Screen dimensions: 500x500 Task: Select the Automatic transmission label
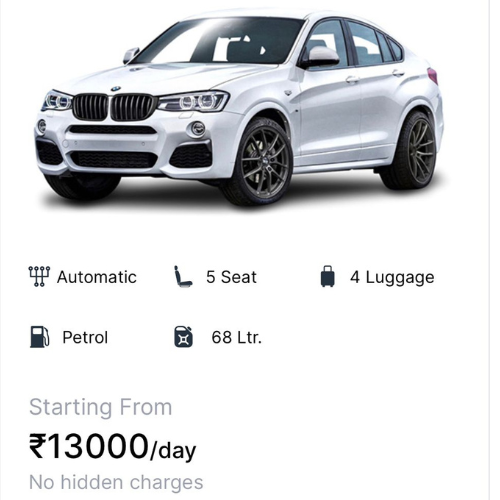97,277
